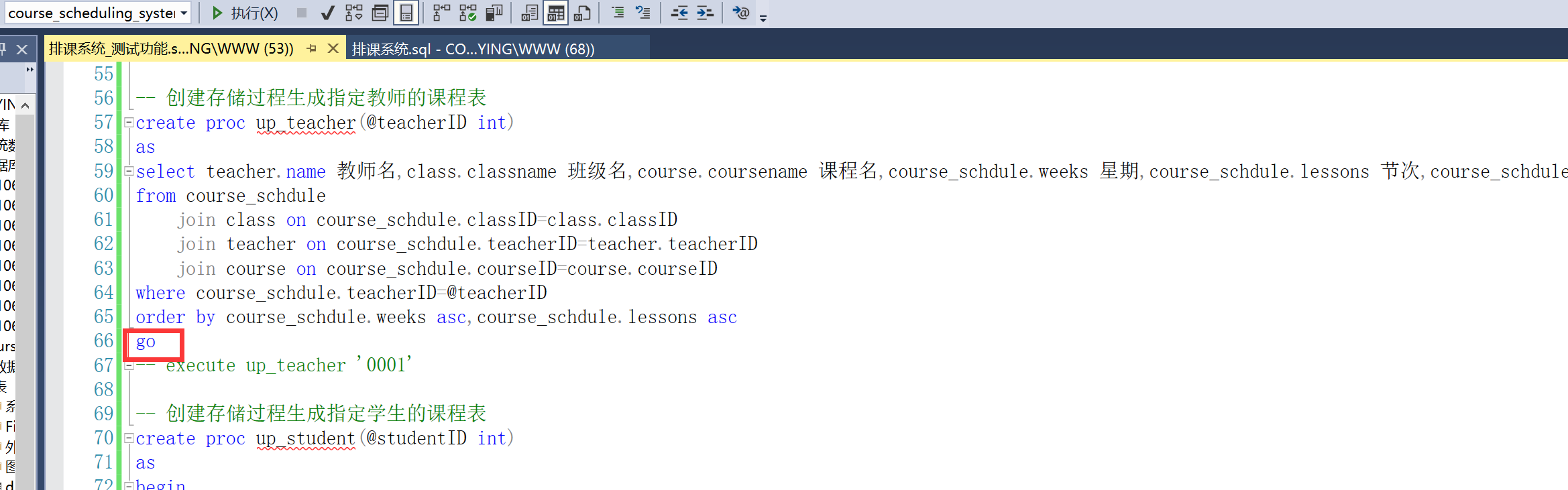
Task: Toggle the IntelliSense enabled button
Action: pyautogui.click(x=406, y=13)
